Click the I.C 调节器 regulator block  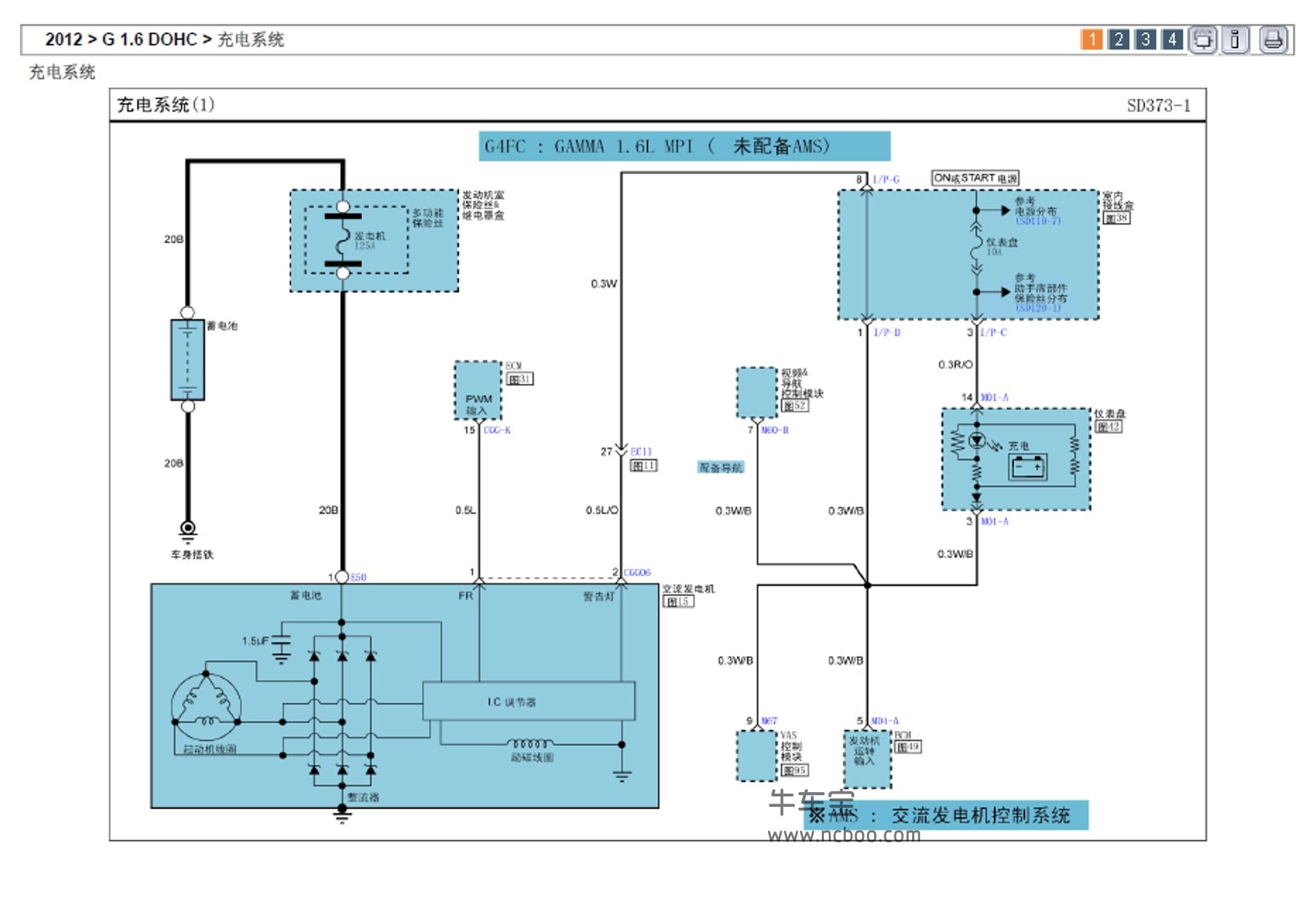(x=529, y=701)
